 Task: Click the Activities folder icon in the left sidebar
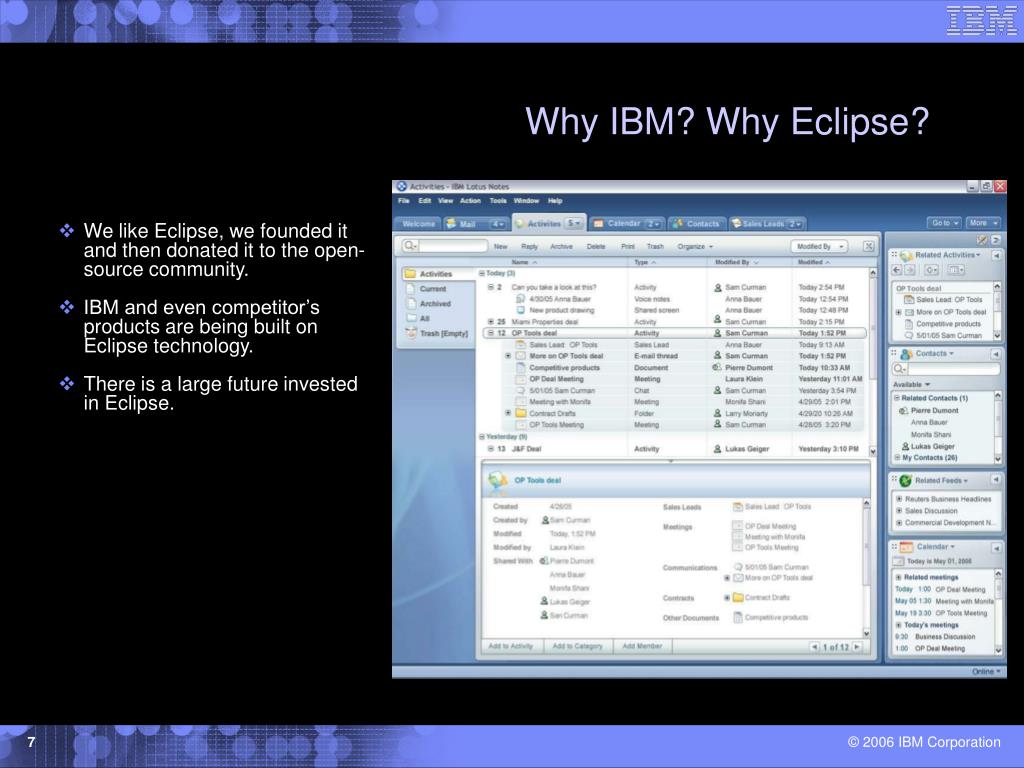point(410,274)
